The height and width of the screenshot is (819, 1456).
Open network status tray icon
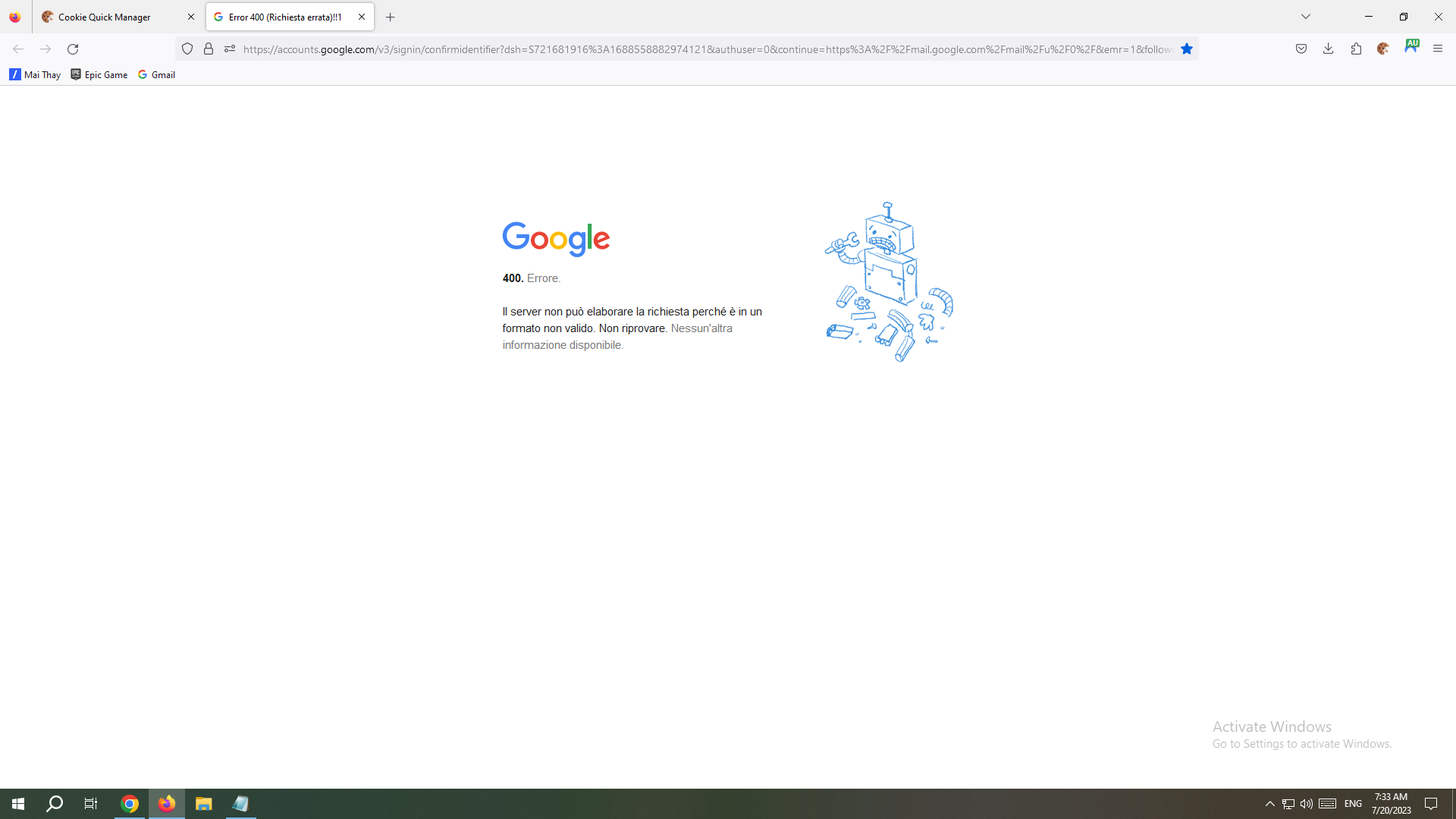pyautogui.click(x=1288, y=804)
